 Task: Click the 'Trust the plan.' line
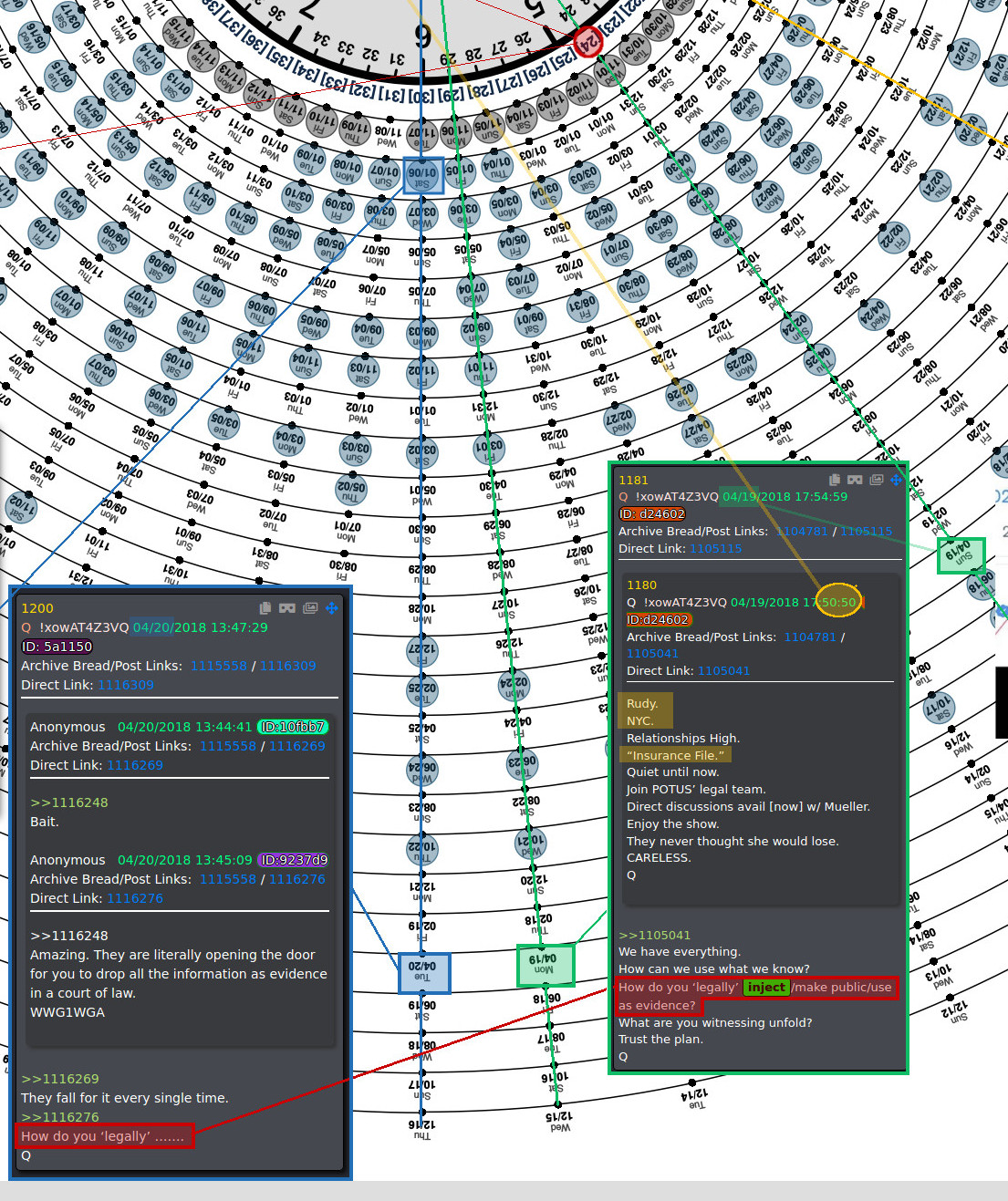(660, 1039)
